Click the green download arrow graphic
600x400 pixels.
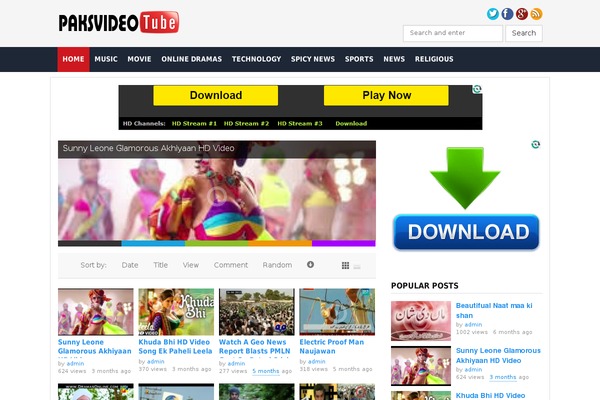[465, 178]
